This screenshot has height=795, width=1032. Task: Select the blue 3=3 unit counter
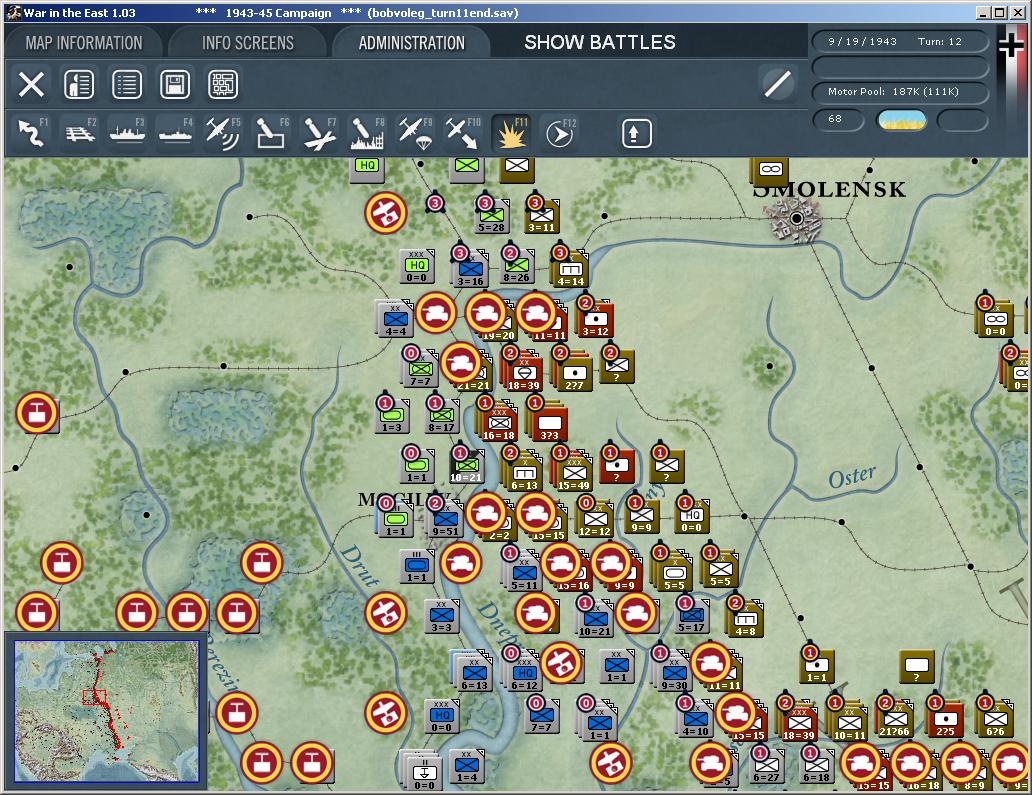click(x=441, y=617)
